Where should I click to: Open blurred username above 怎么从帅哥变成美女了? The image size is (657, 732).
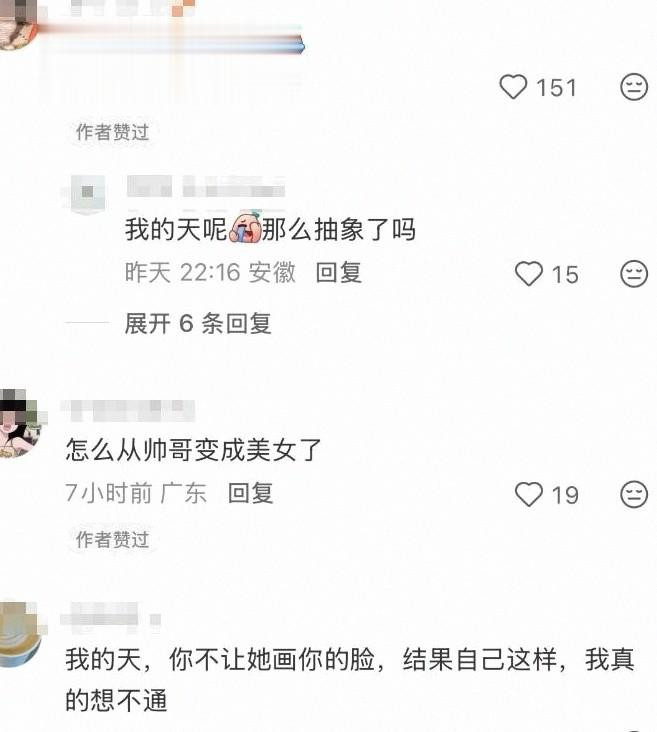128,411
